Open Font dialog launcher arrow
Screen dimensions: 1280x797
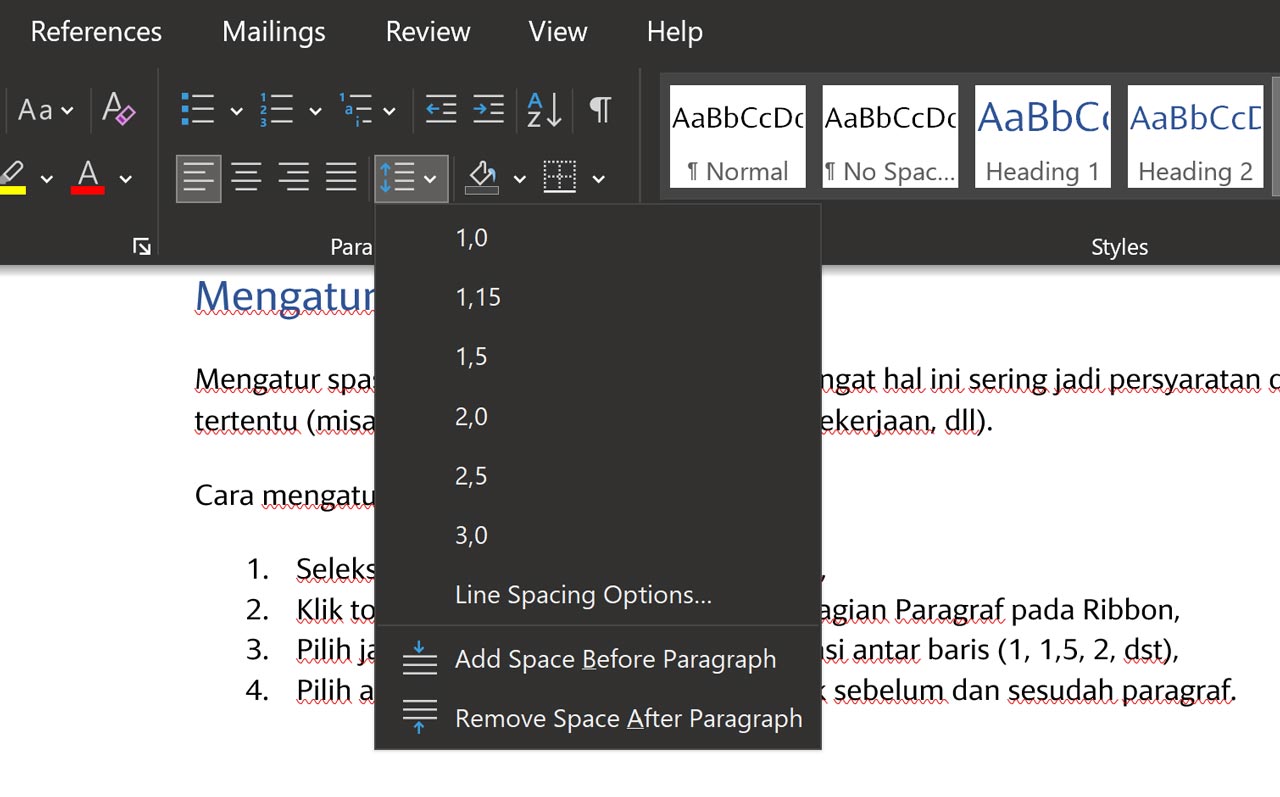tap(142, 246)
